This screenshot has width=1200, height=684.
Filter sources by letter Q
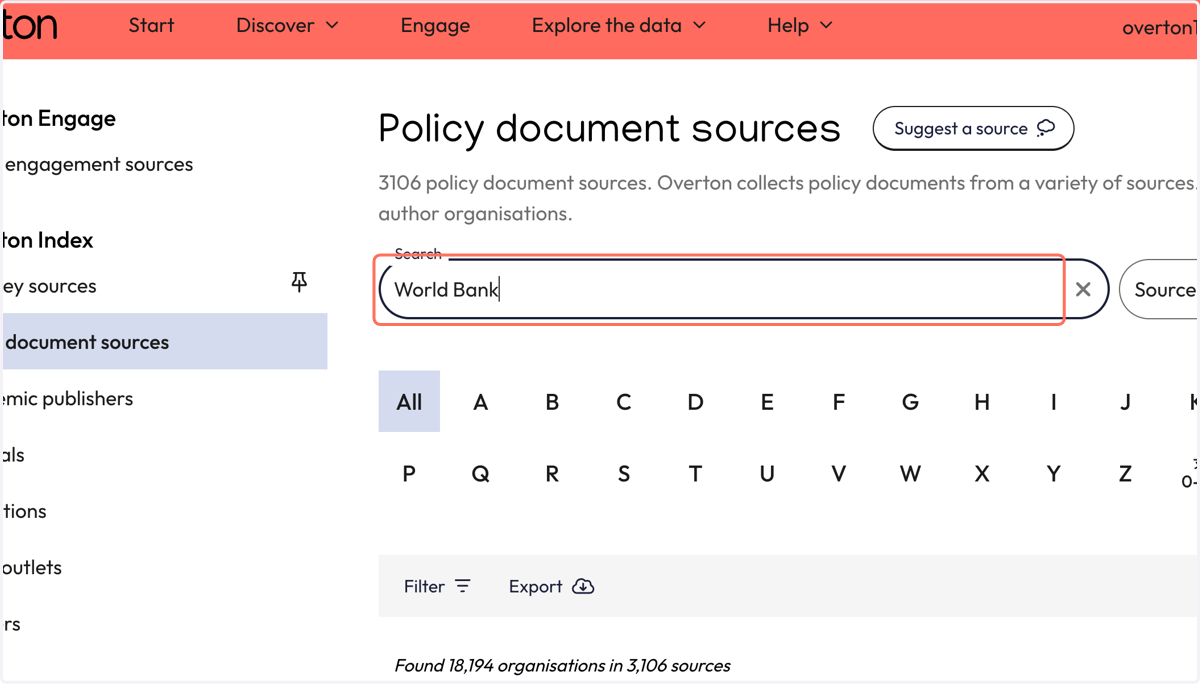coord(481,474)
